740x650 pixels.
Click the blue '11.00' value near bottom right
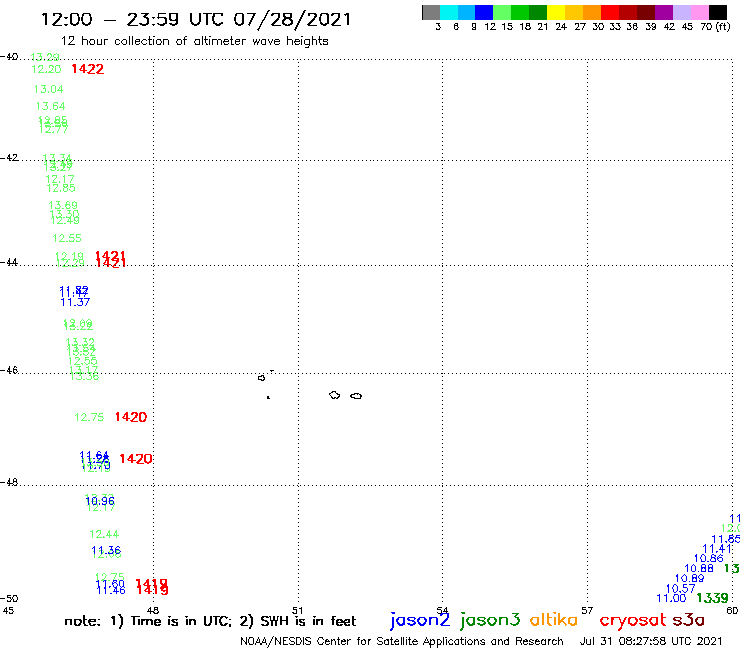(x=671, y=599)
